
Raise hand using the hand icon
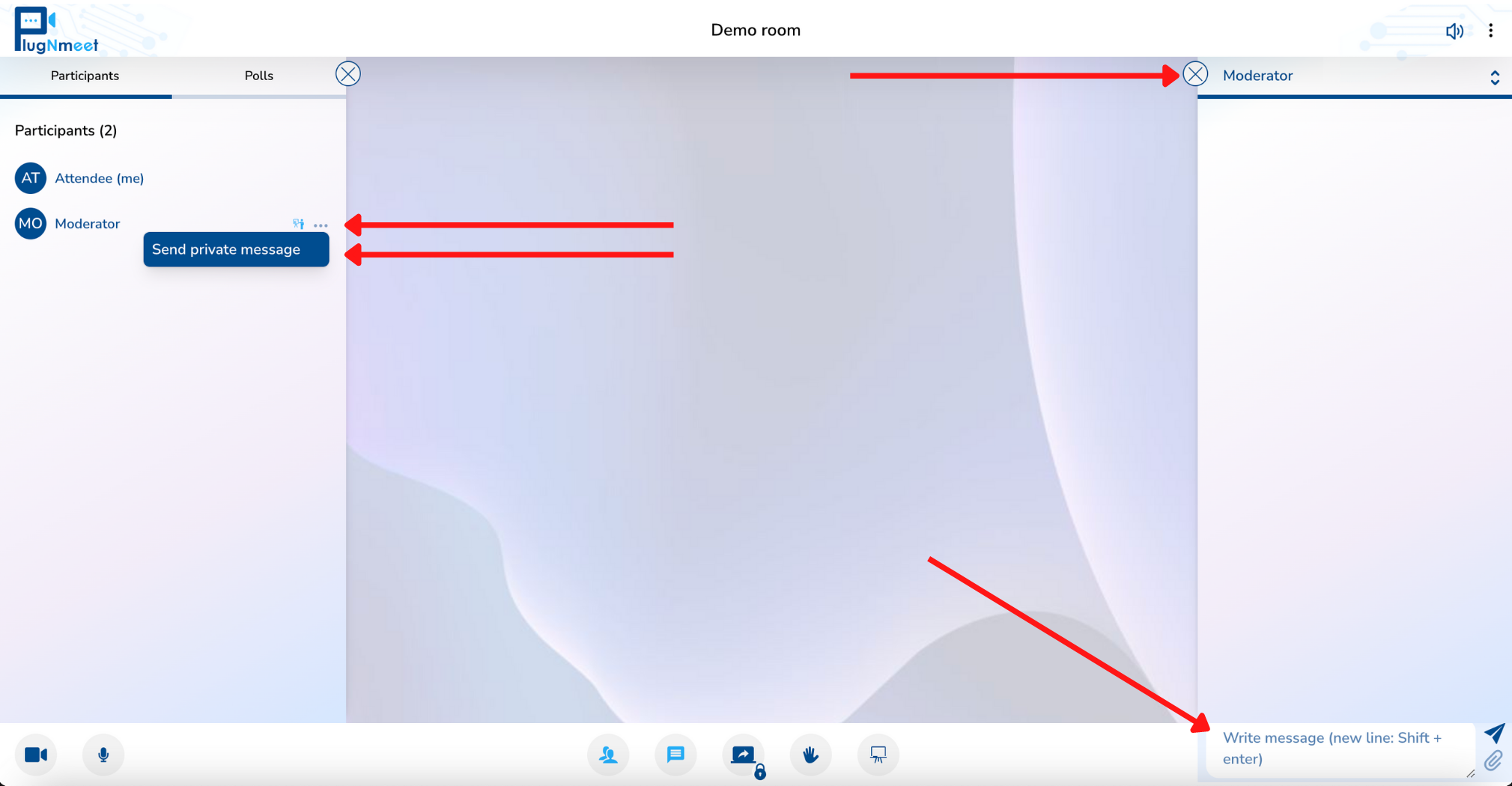[x=810, y=755]
